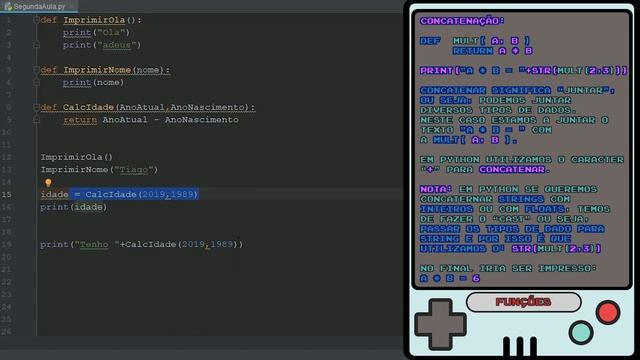Click print(idade) on line 16

pyautogui.click(x=73, y=207)
